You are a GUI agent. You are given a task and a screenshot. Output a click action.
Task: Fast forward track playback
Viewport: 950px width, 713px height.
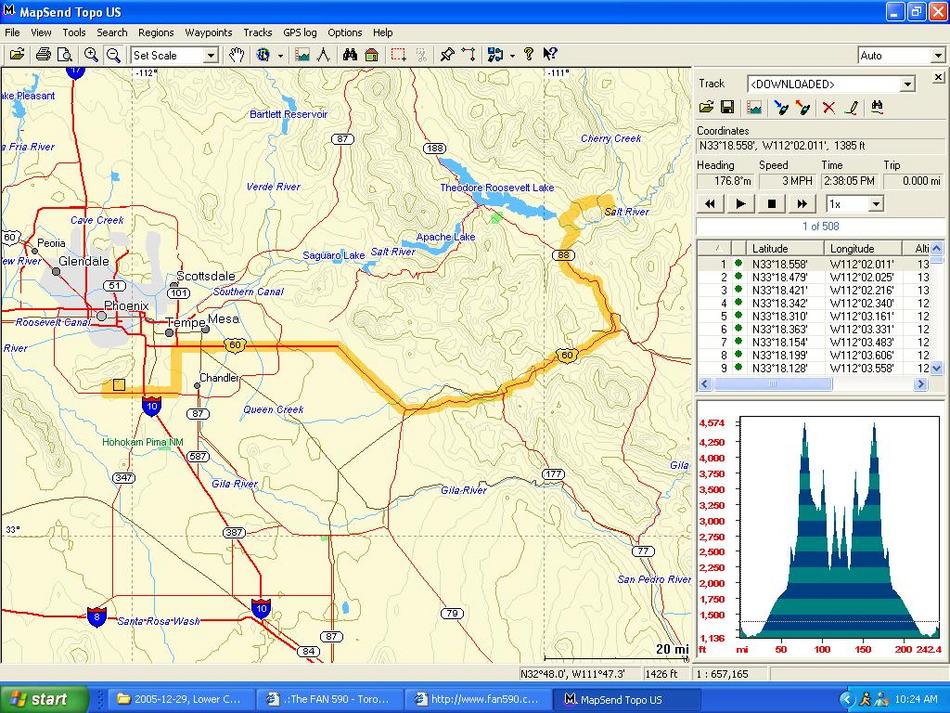(802, 204)
